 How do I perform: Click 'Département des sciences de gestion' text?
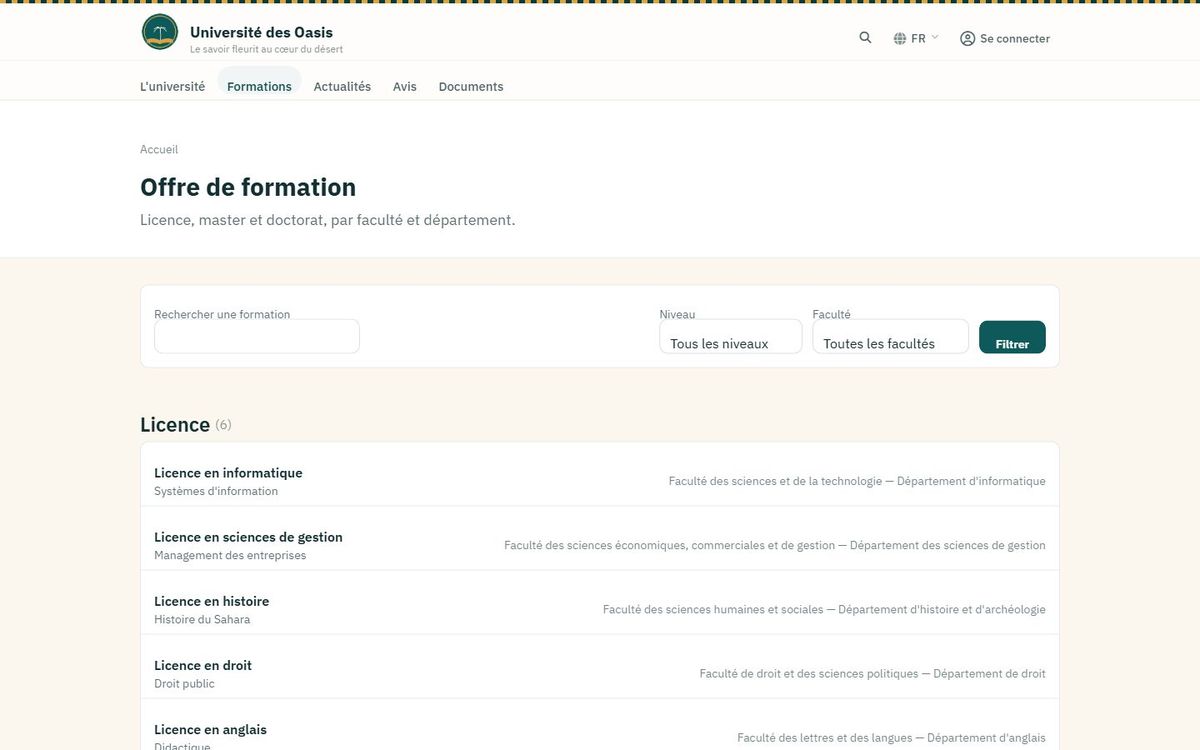tap(948, 545)
